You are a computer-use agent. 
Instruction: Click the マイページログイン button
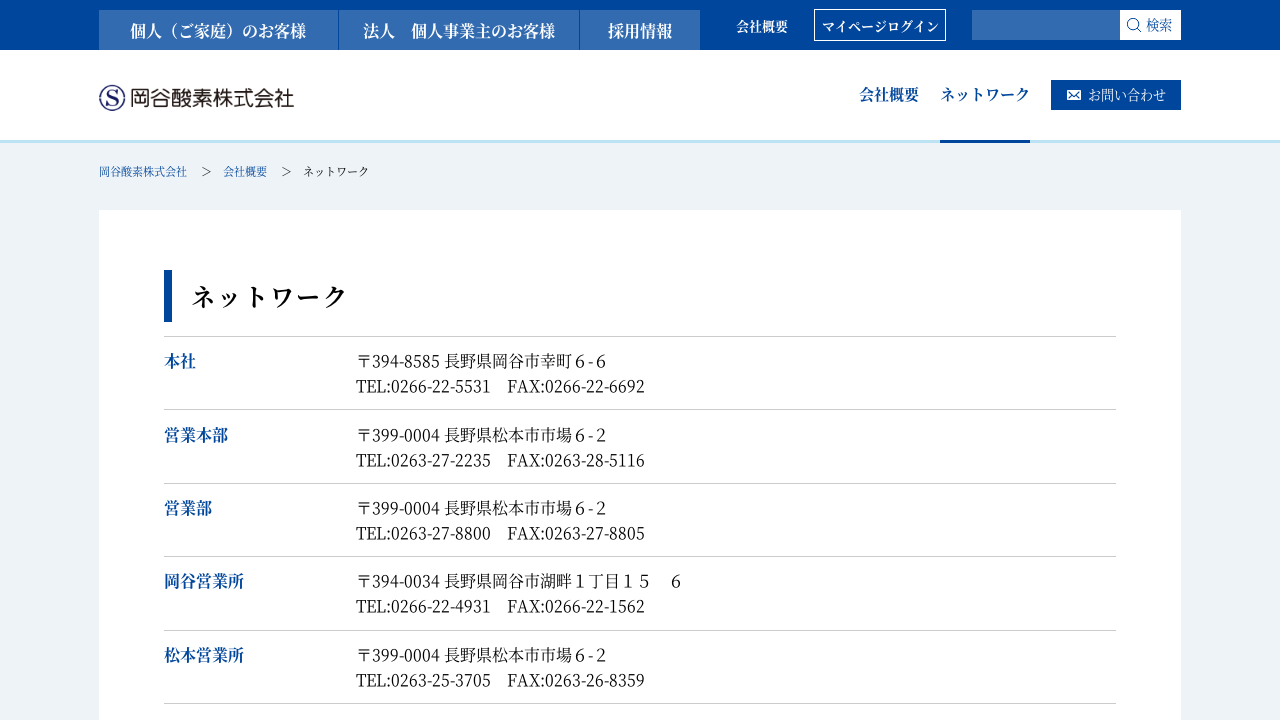[x=880, y=25]
